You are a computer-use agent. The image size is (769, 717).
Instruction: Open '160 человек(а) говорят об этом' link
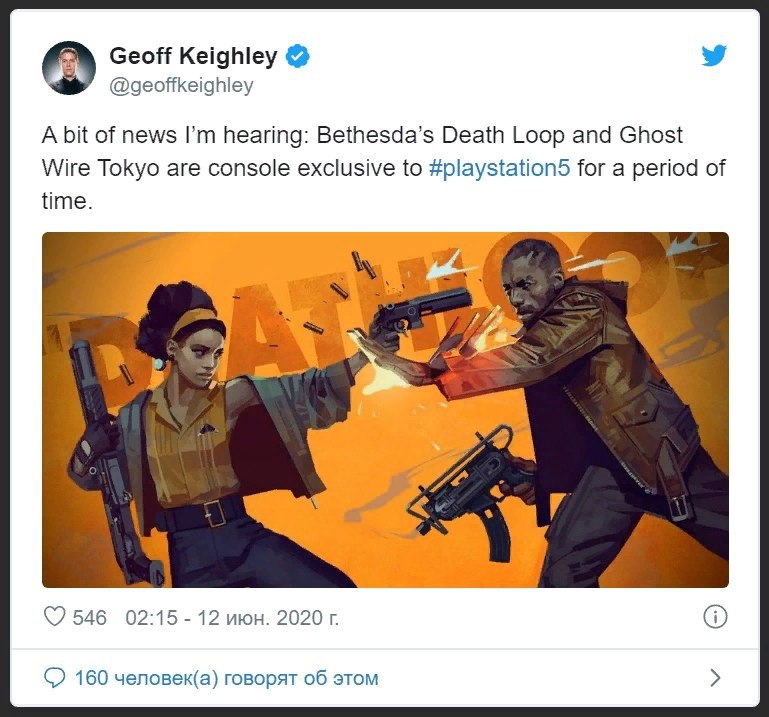[227, 678]
